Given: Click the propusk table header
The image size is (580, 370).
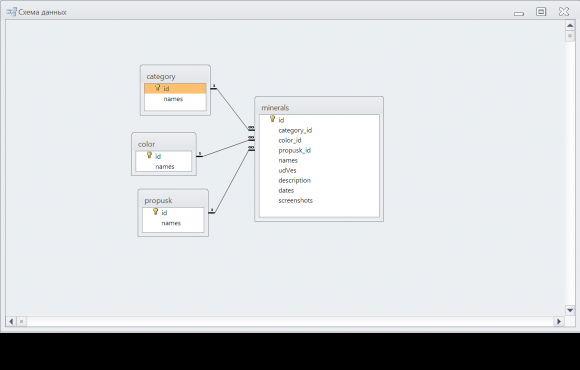Looking at the screenshot, I should tap(173, 200).
